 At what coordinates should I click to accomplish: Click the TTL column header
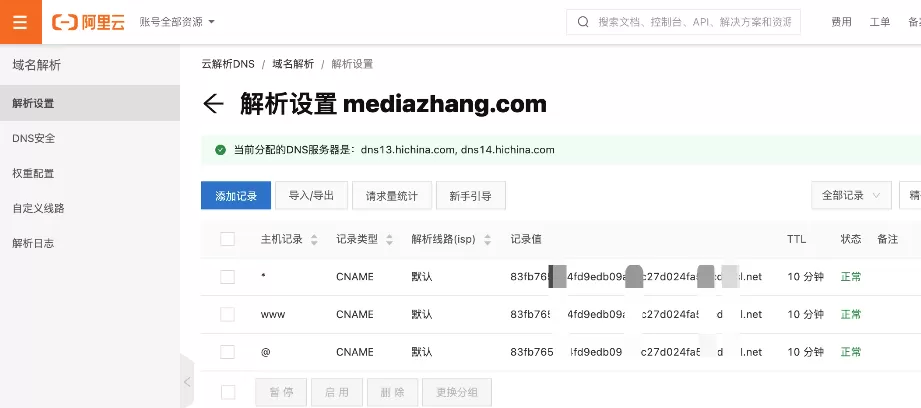[796, 239]
